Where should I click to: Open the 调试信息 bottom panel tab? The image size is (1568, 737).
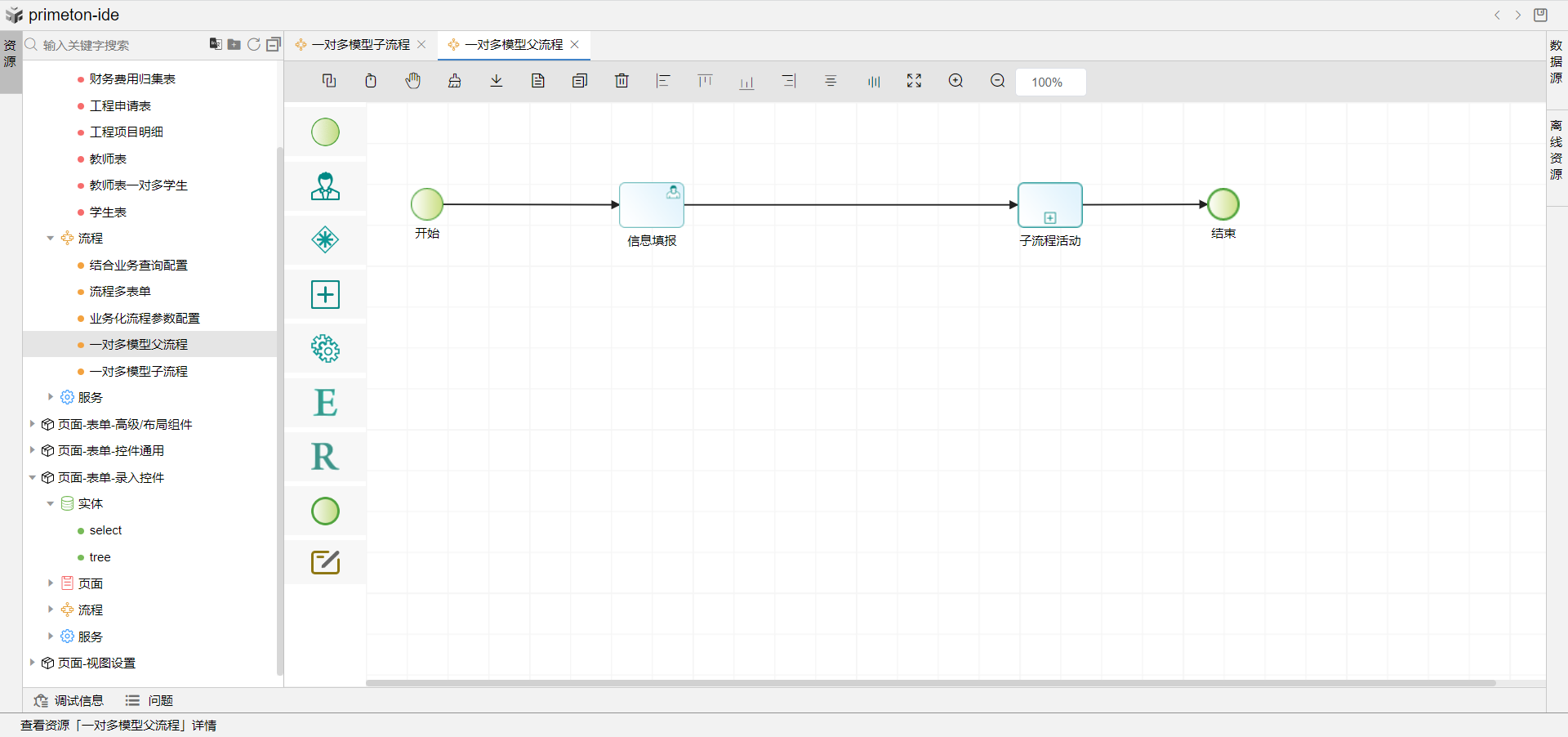tap(69, 700)
